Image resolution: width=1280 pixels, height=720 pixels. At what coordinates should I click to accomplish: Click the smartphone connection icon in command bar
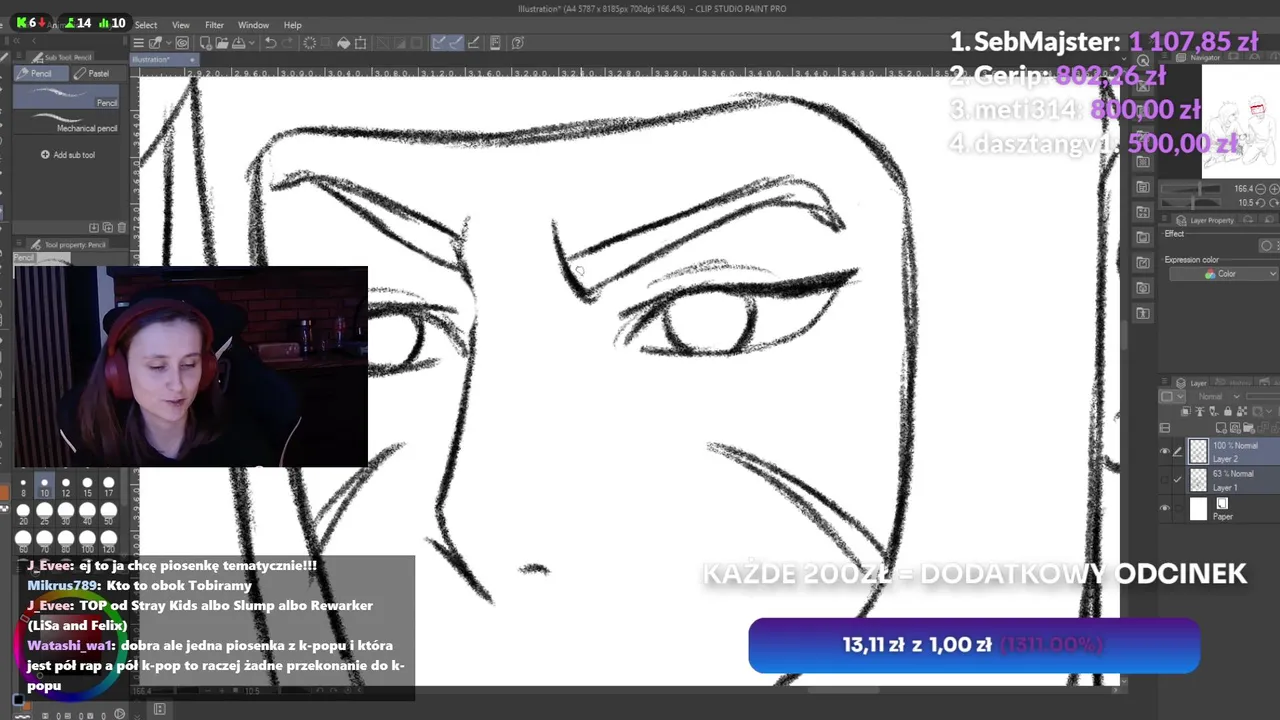coord(495,42)
